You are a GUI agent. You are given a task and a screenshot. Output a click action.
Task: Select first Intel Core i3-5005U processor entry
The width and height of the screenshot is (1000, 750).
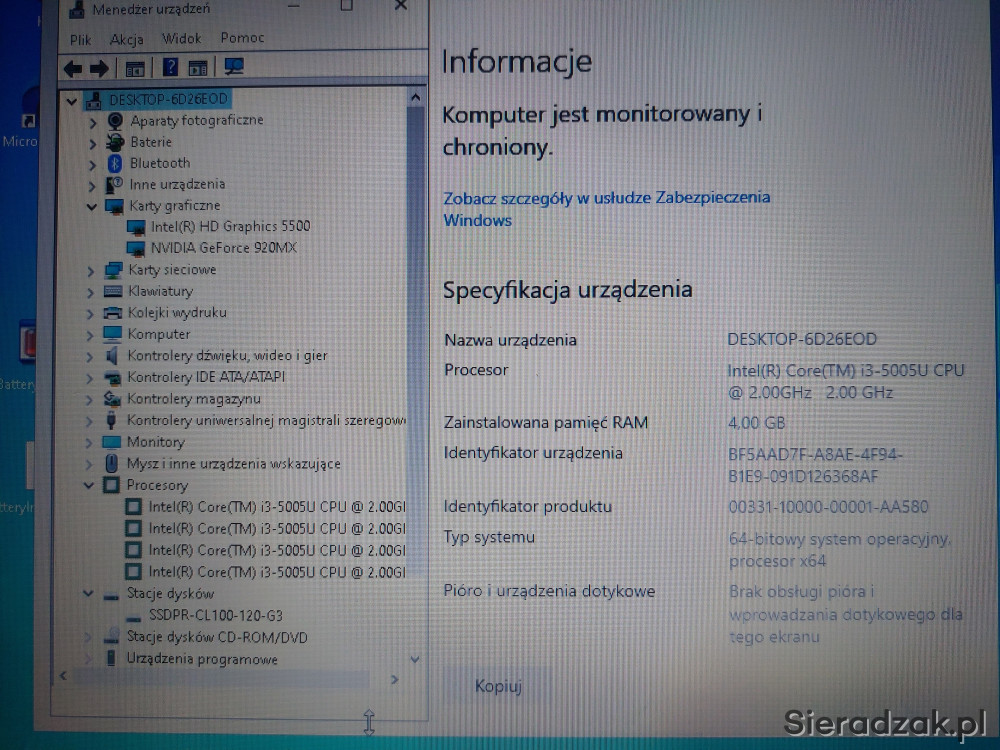click(x=276, y=507)
